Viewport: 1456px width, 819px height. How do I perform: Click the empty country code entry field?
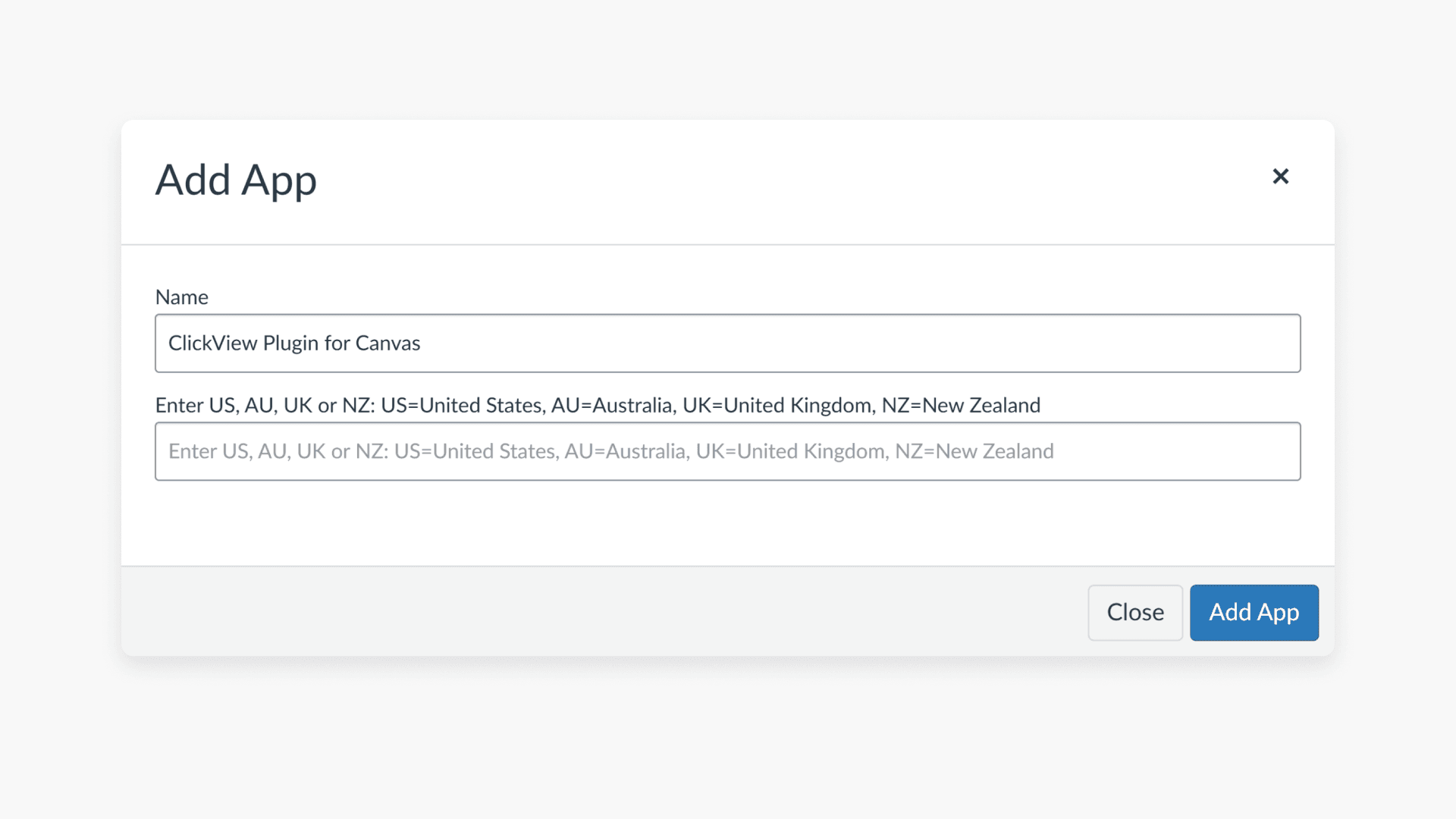click(726, 451)
